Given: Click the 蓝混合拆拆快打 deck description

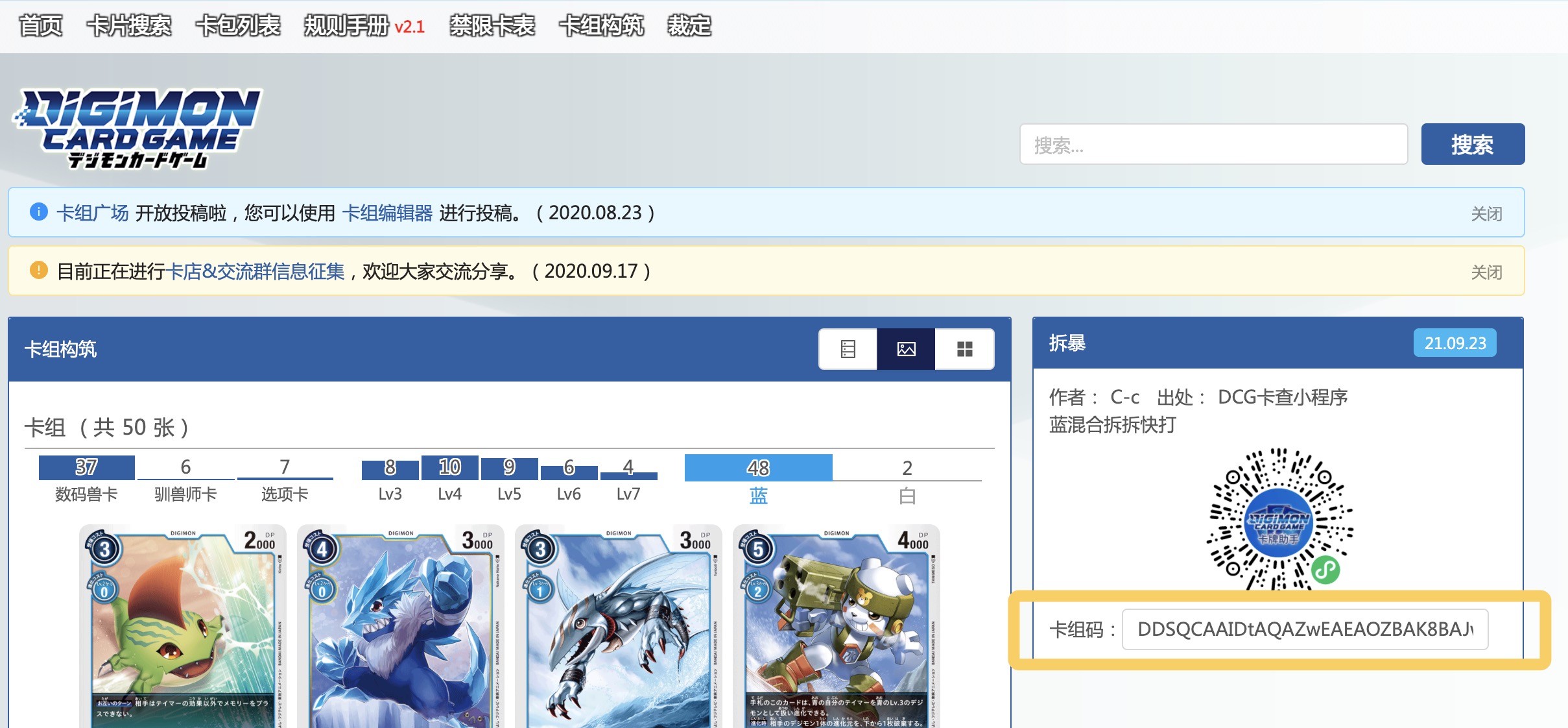Looking at the screenshot, I should click(x=1113, y=425).
